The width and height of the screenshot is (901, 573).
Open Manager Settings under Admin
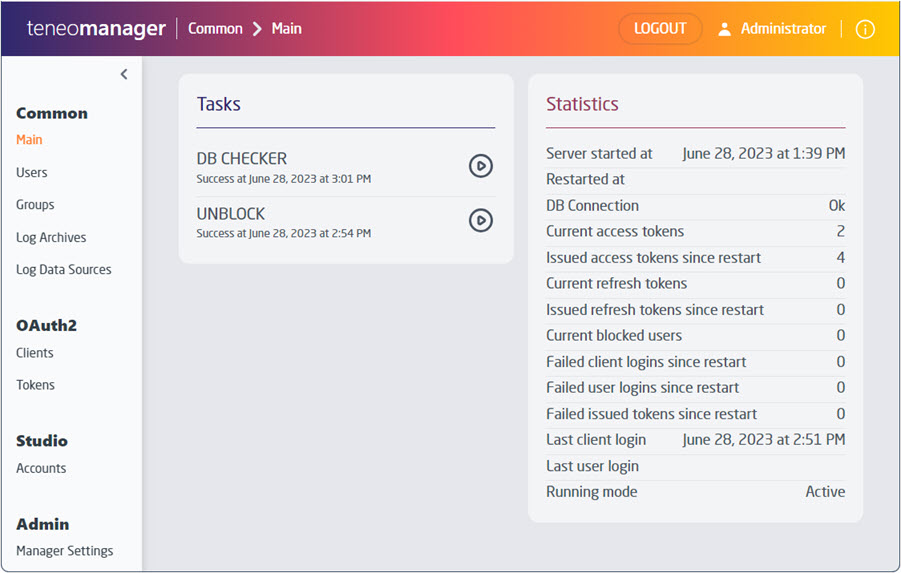pos(64,551)
